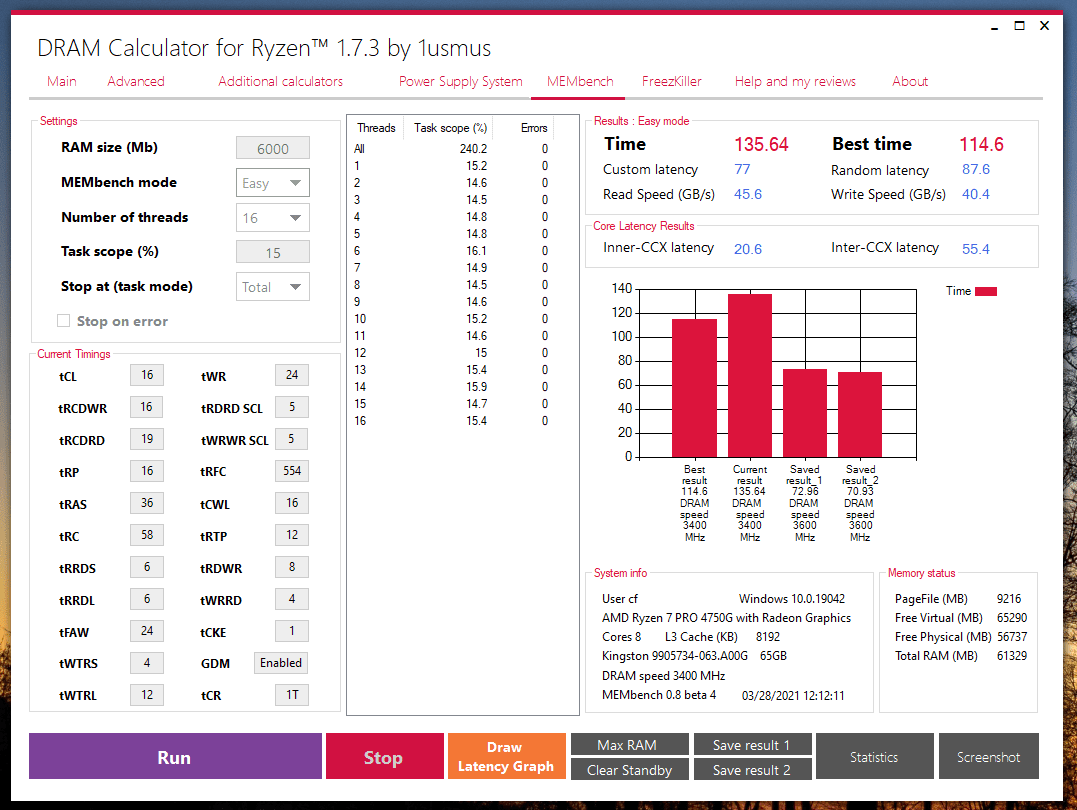Click the Current result chart bar
This screenshot has width=1077, height=810.
(x=750, y=376)
